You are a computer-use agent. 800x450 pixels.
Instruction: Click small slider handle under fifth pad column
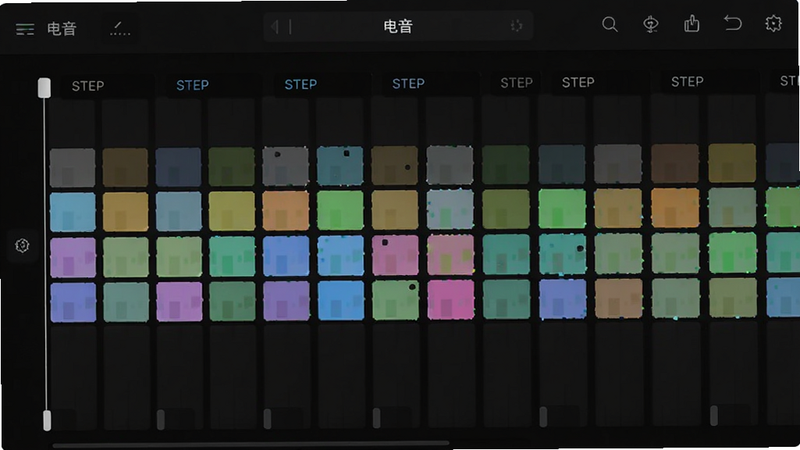[x=267, y=418]
